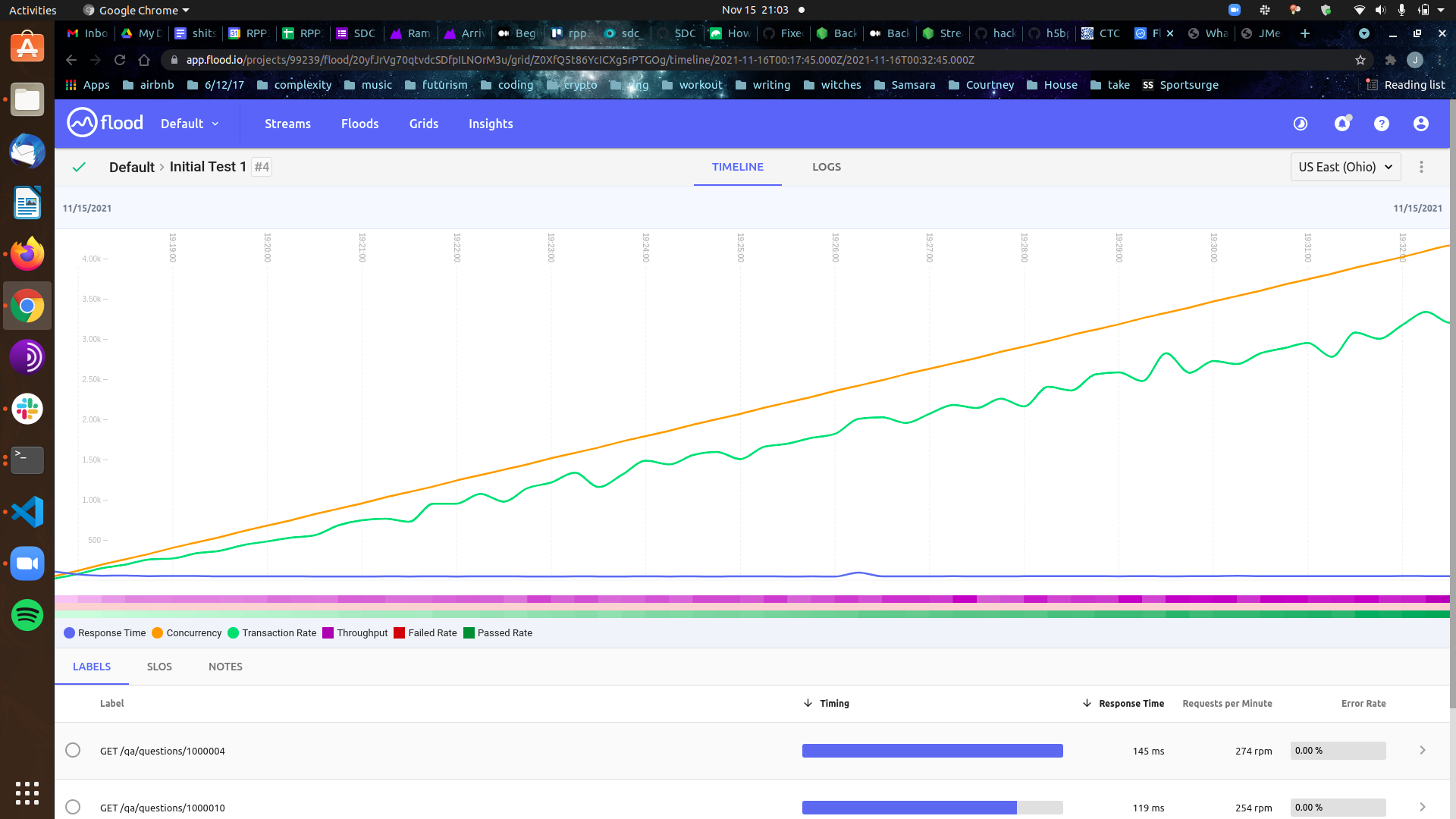Click the Flood logo in the header
The width and height of the screenshot is (1456, 819).
pyautogui.click(x=105, y=123)
